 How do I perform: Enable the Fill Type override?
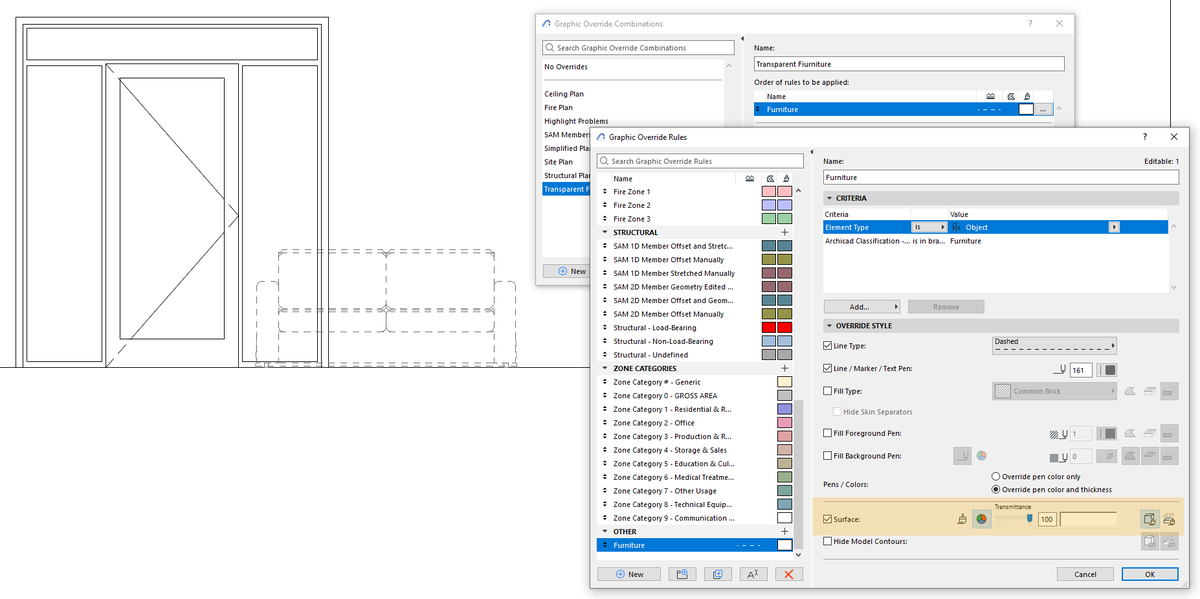[825, 390]
